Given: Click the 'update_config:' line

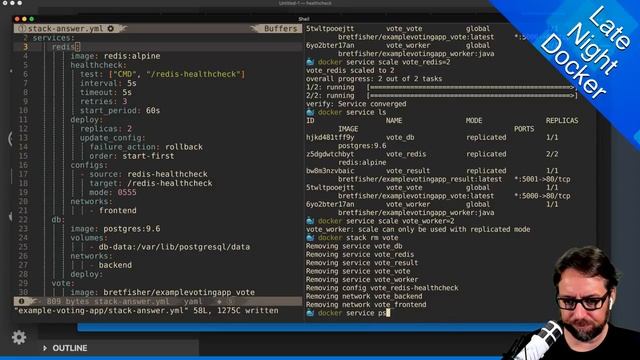Looking at the screenshot, I should point(113,138).
